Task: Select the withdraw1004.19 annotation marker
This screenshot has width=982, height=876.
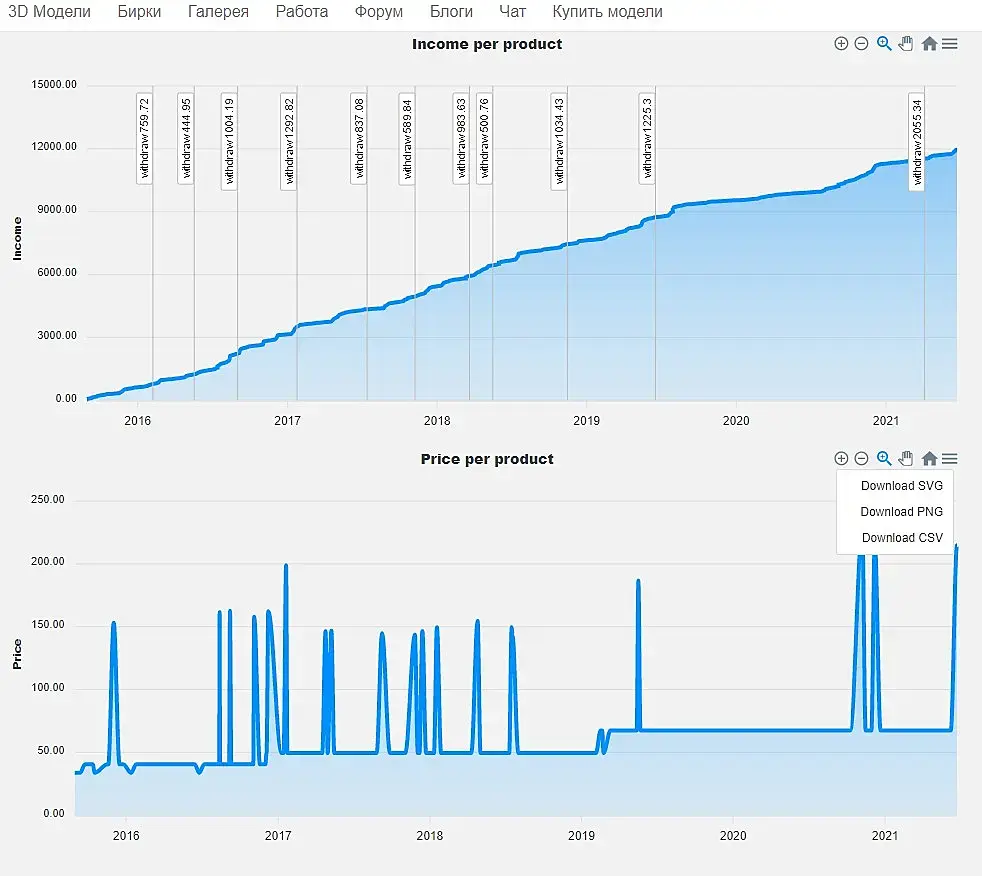Action: 229,141
